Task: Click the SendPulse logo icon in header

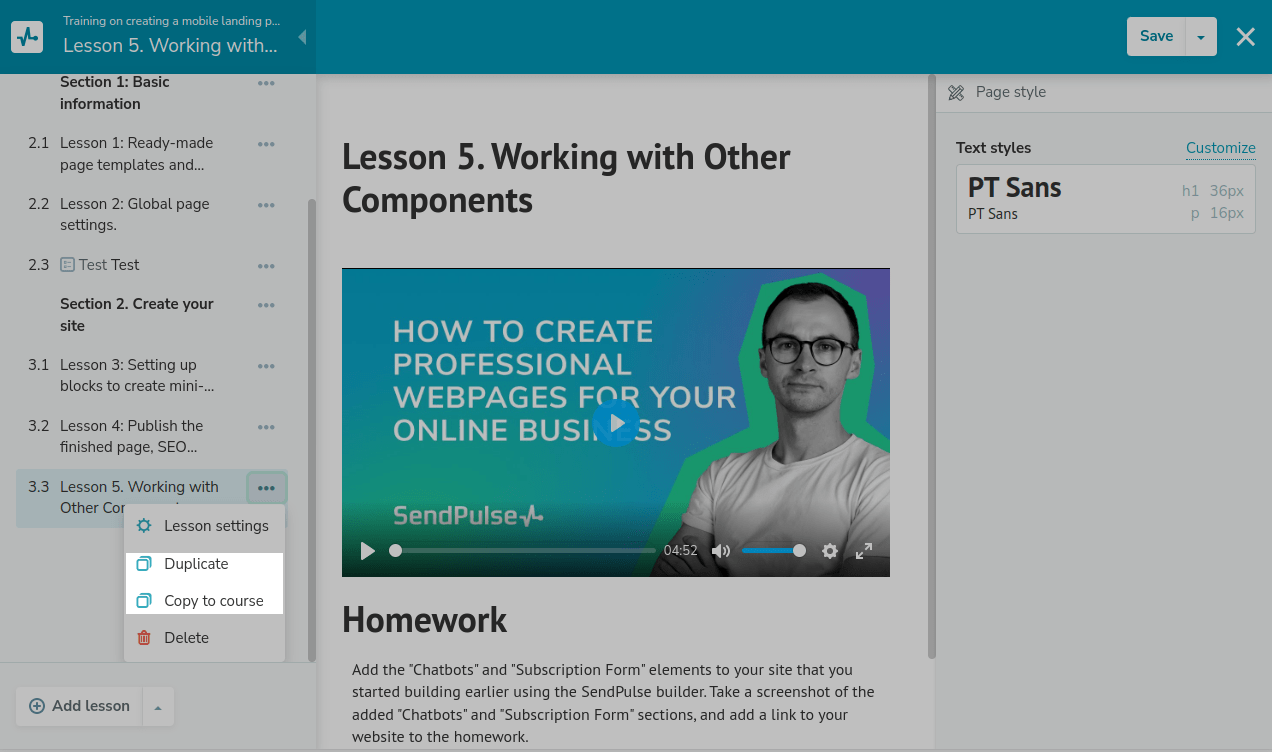Action: point(27,37)
